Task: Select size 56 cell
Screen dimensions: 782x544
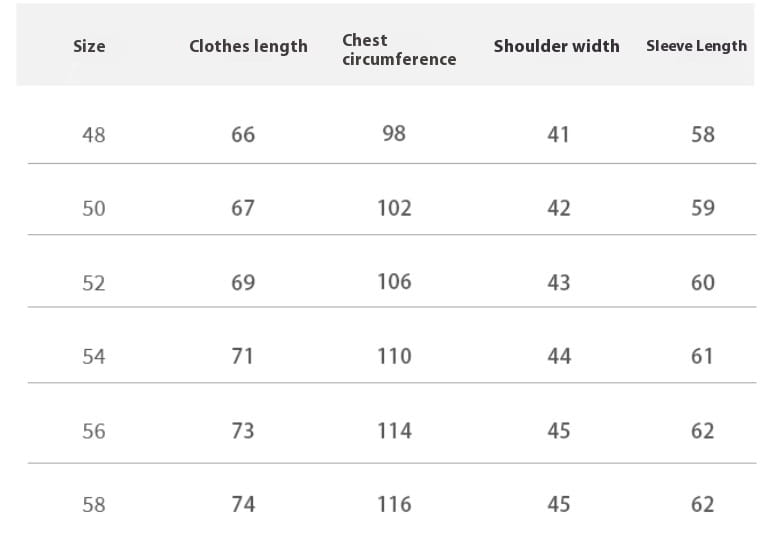Action: [x=94, y=431]
